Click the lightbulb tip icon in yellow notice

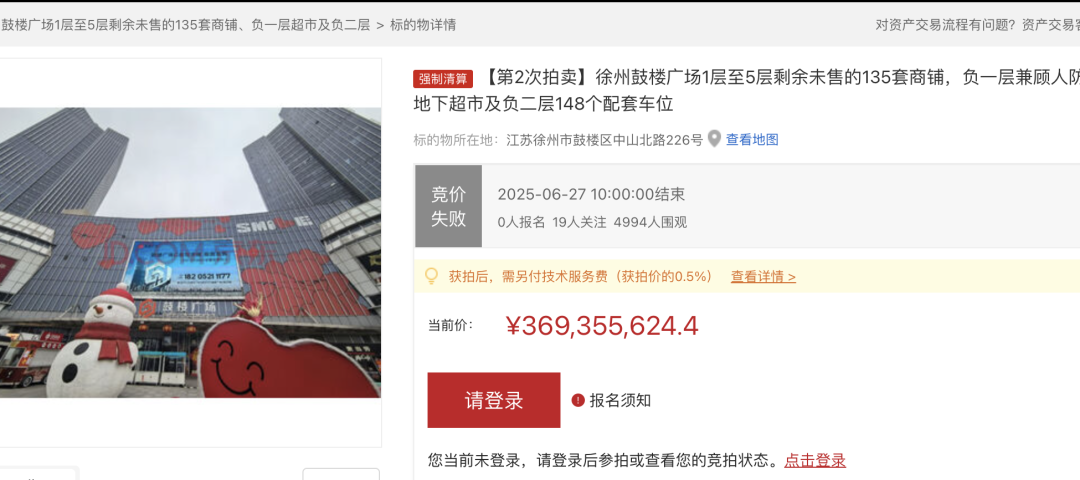431,277
